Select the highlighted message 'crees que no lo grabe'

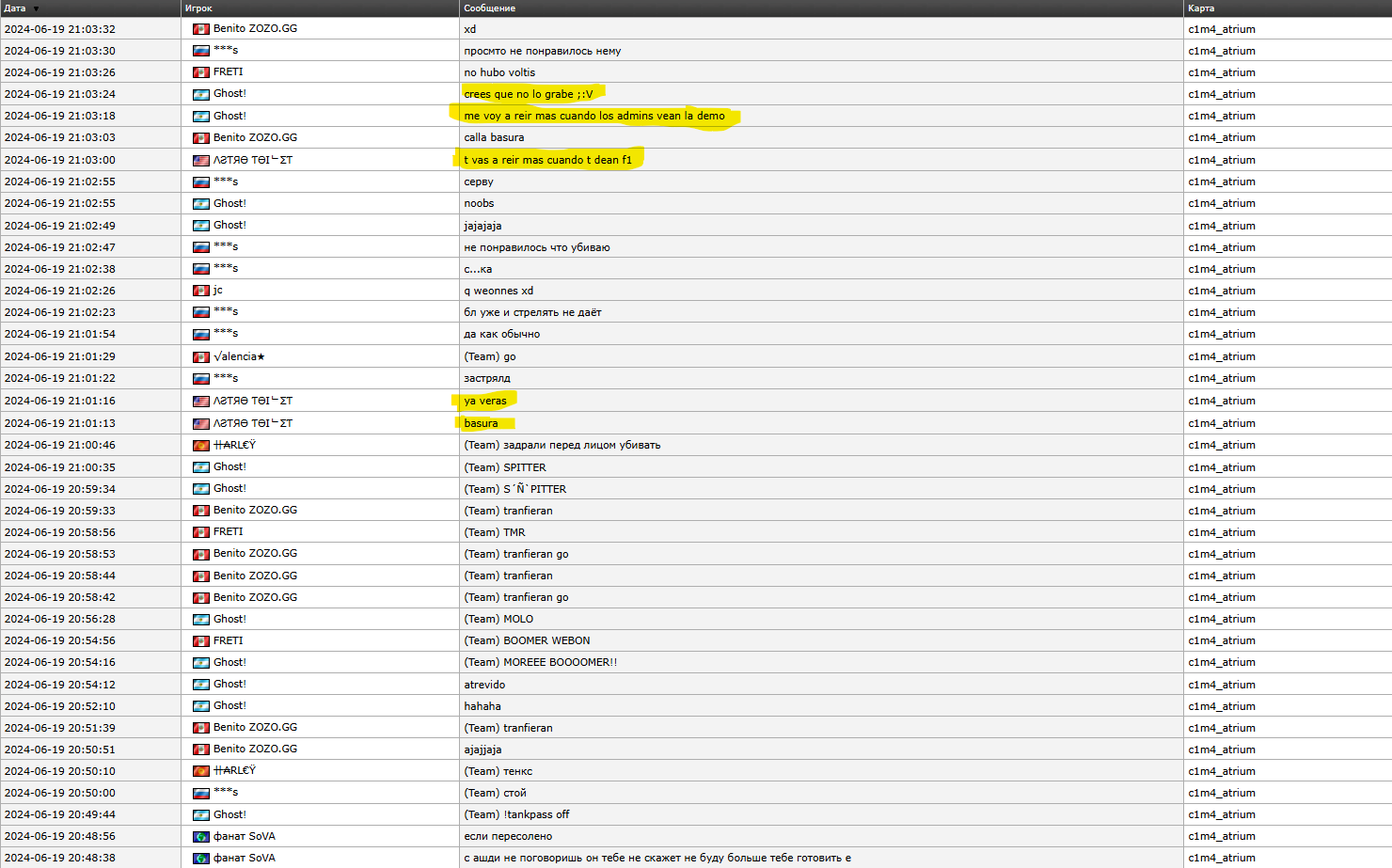point(528,94)
